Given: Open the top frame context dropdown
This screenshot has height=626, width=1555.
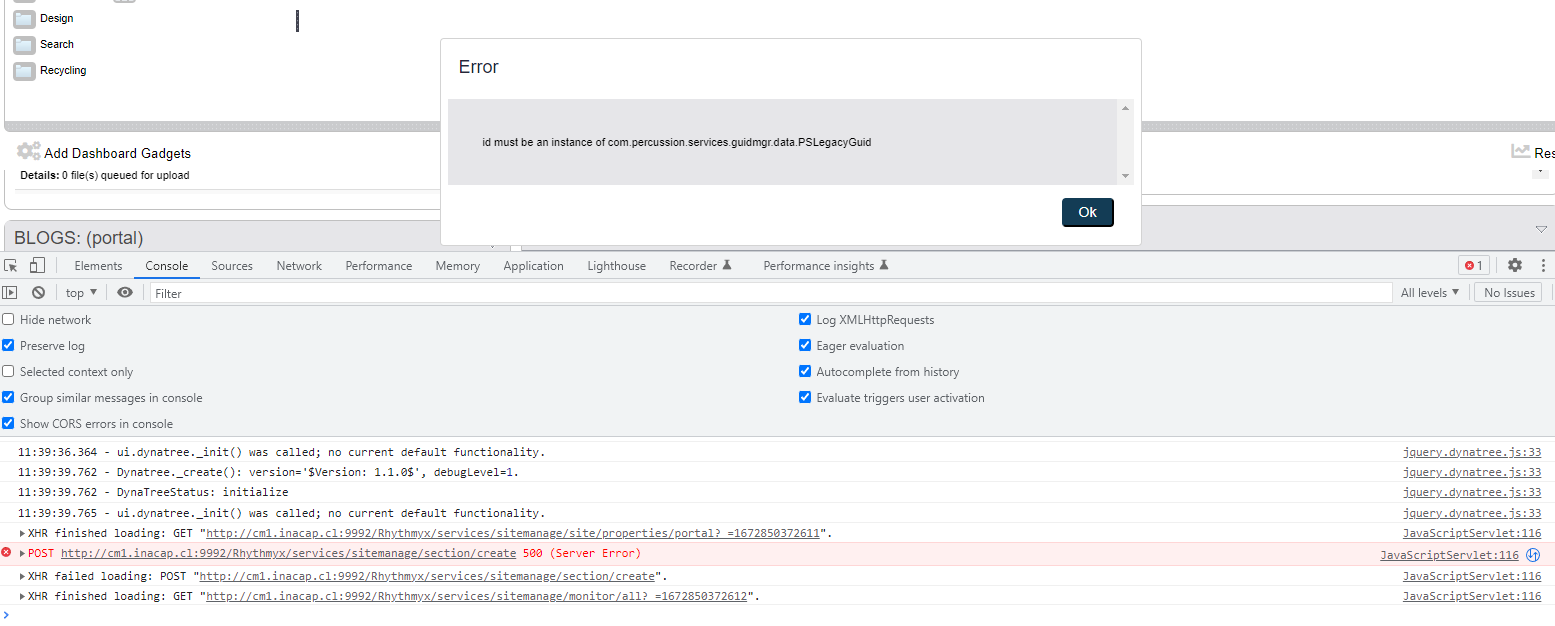Looking at the screenshot, I should (79, 292).
